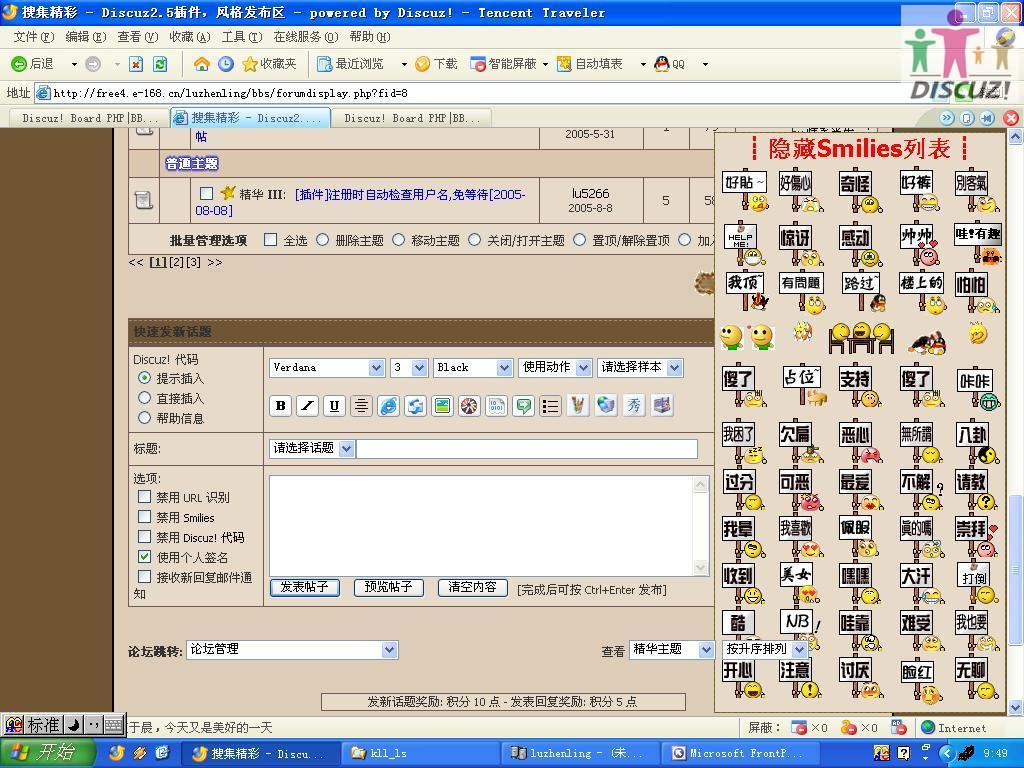This screenshot has height=768, width=1024.
Task: Insert an image using the picture icon
Action: point(442,406)
